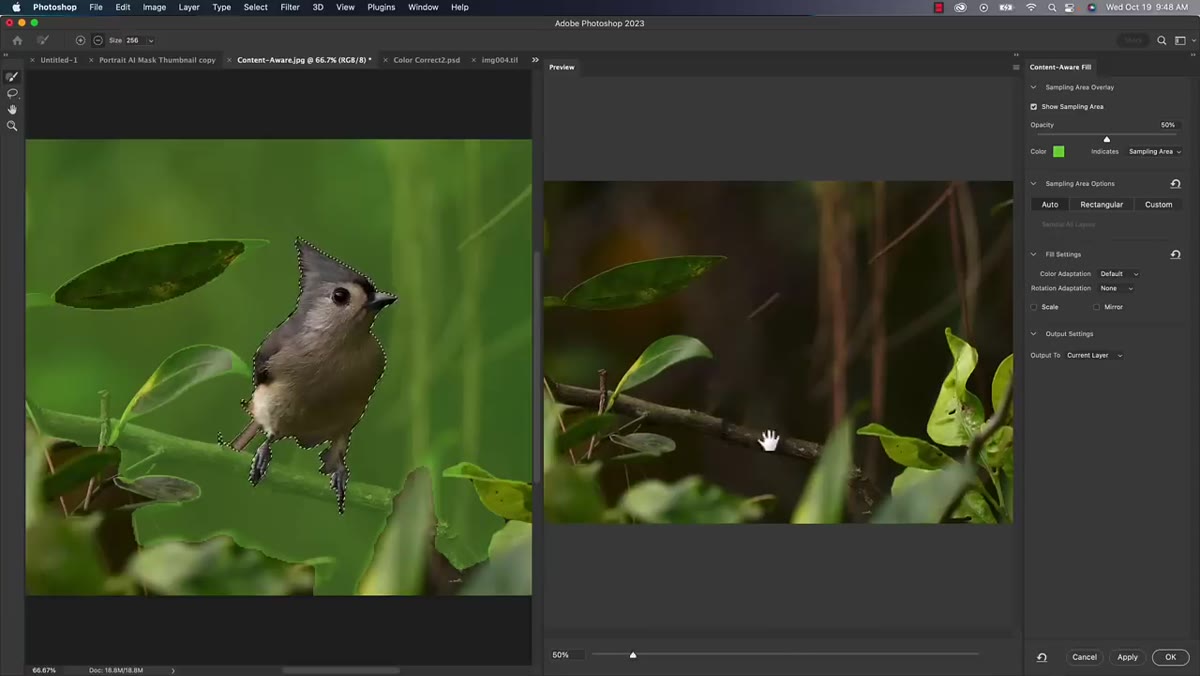Click the brush Size value field
This screenshot has height=676, width=1200.
pyautogui.click(x=133, y=41)
